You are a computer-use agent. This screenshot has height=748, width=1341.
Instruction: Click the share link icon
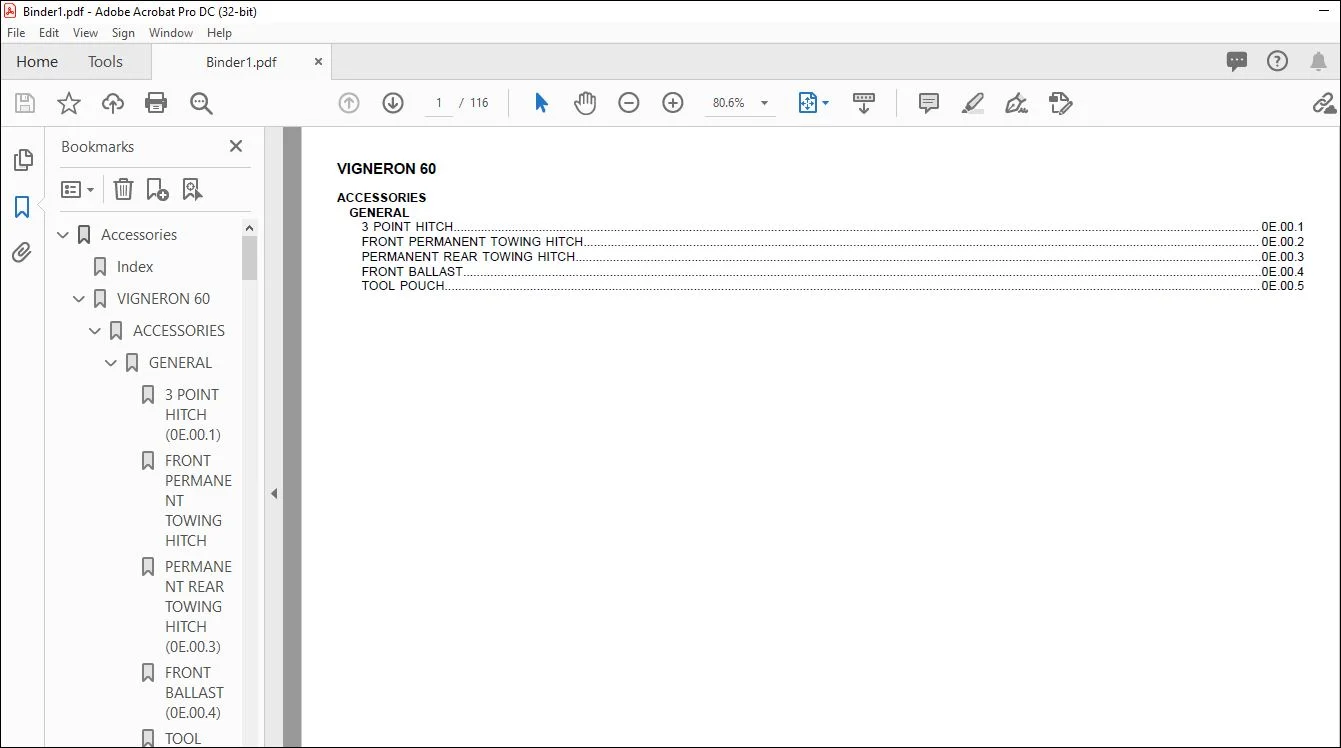point(1324,103)
